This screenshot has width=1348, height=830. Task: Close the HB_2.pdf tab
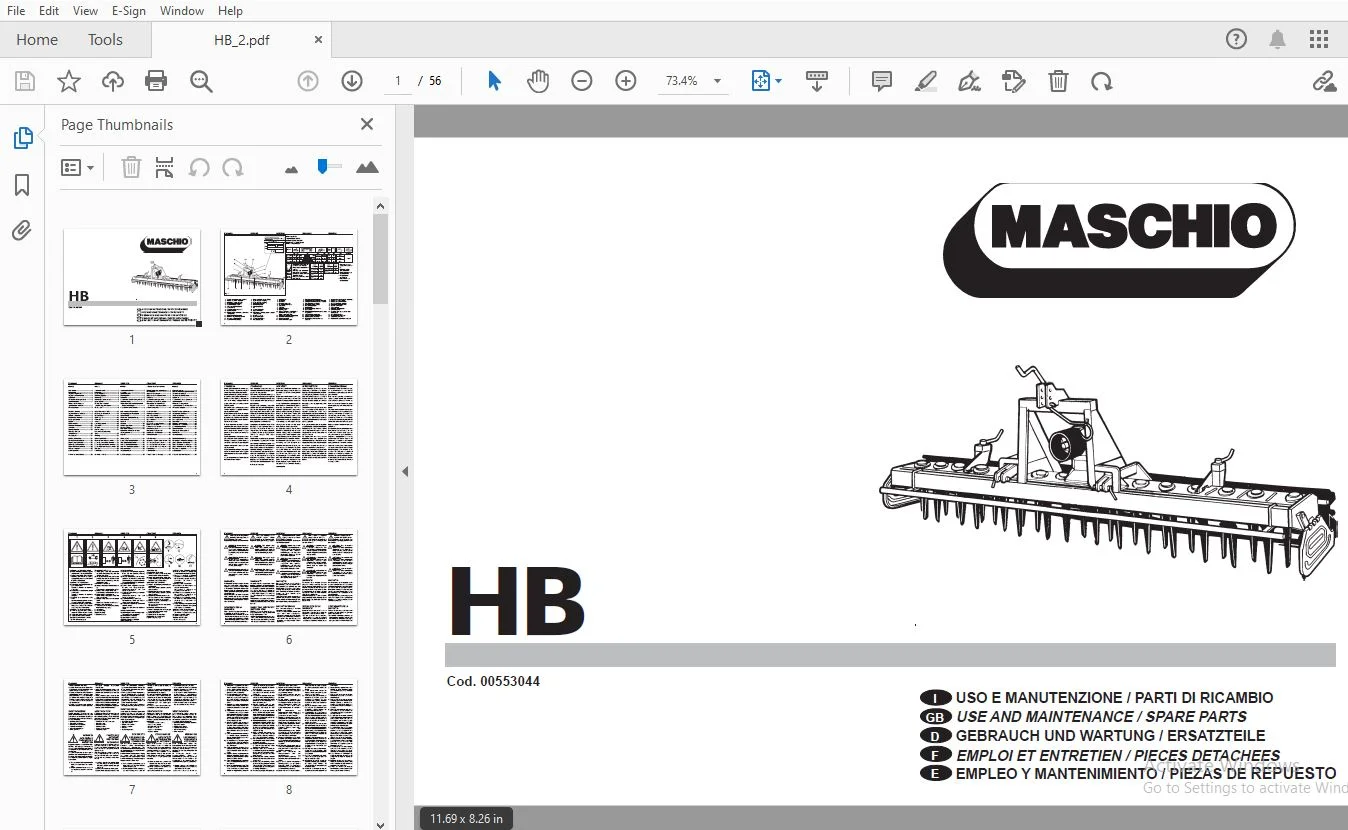pyautogui.click(x=319, y=40)
